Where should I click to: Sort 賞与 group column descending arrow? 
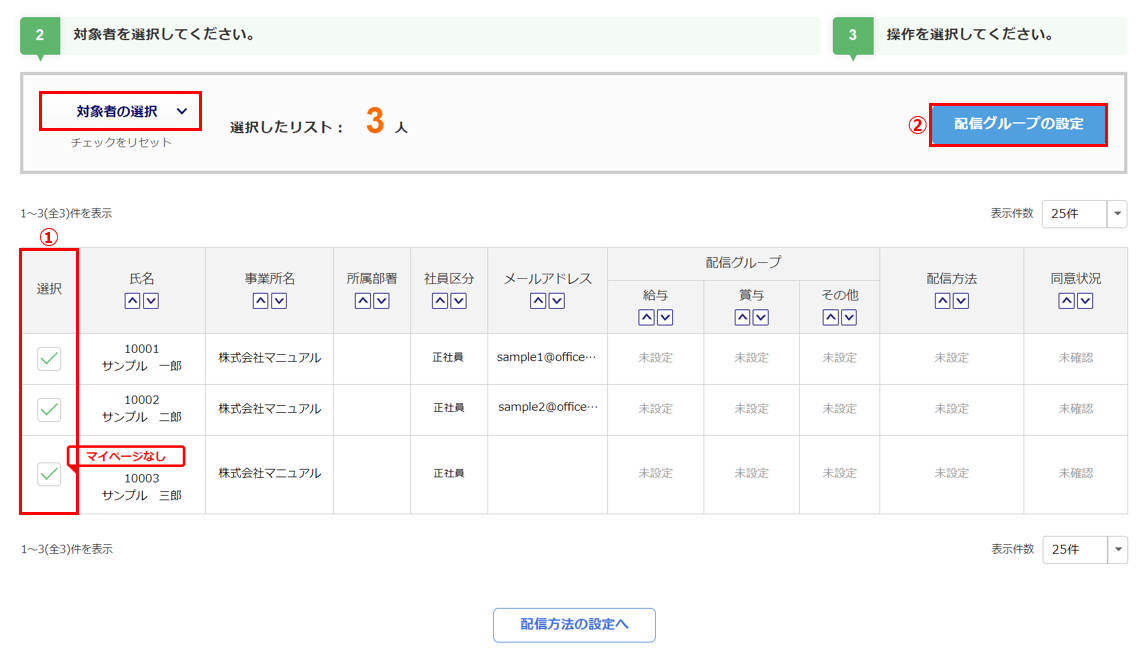point(760,317)
